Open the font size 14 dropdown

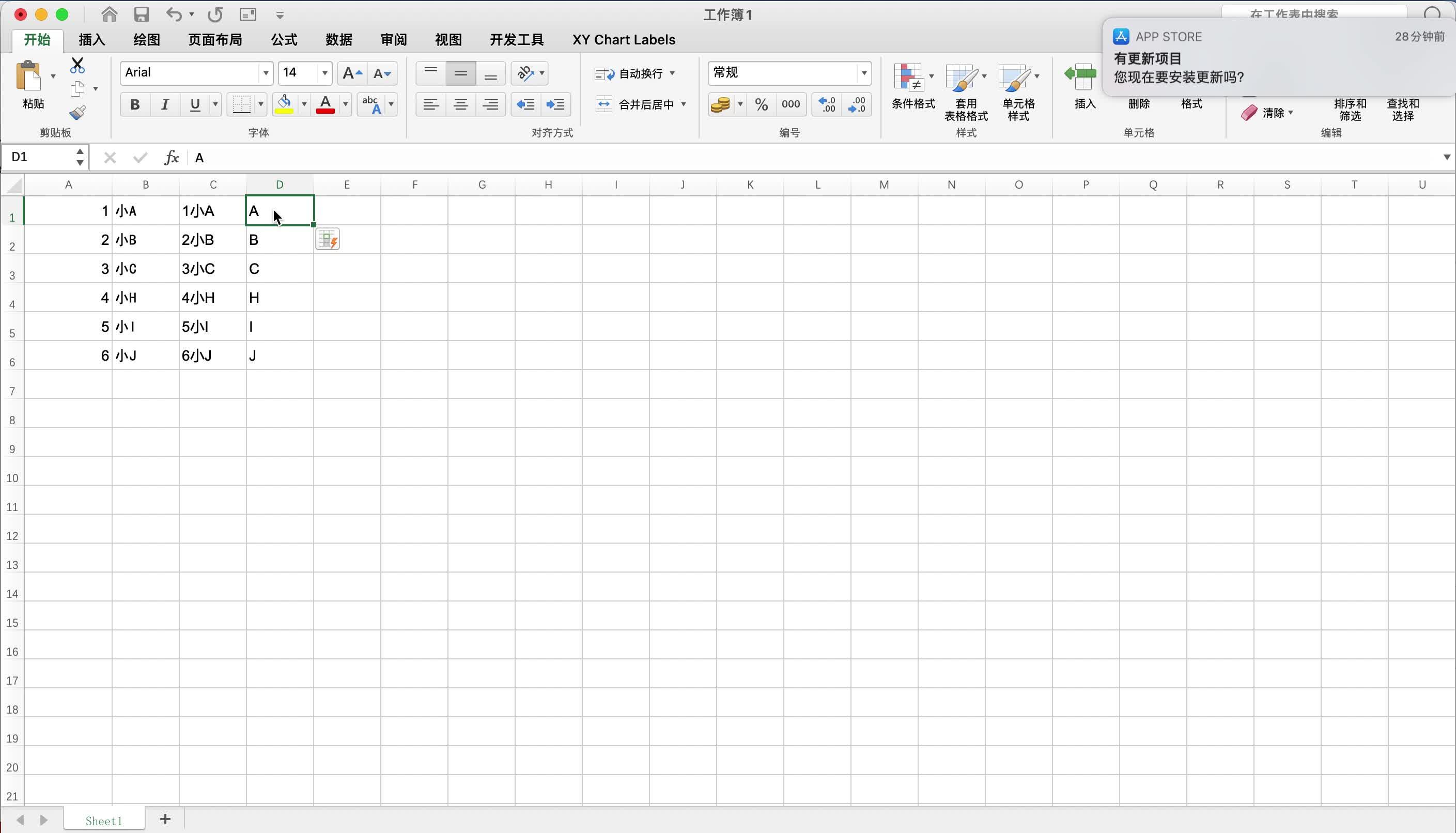pyautogui.click(x=325, y=73)
